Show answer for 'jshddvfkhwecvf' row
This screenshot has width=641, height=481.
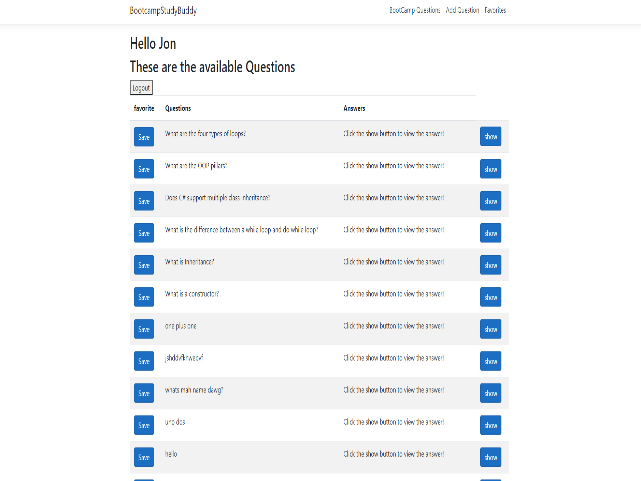pyautogui.click(x=491, y=361)
